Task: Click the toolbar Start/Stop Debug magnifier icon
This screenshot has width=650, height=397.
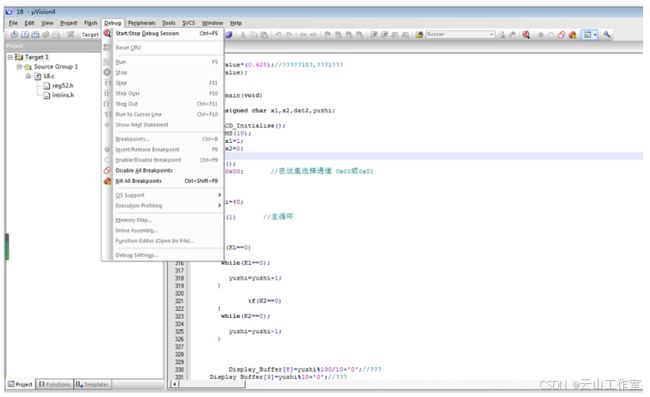Action: click(526, 35)
